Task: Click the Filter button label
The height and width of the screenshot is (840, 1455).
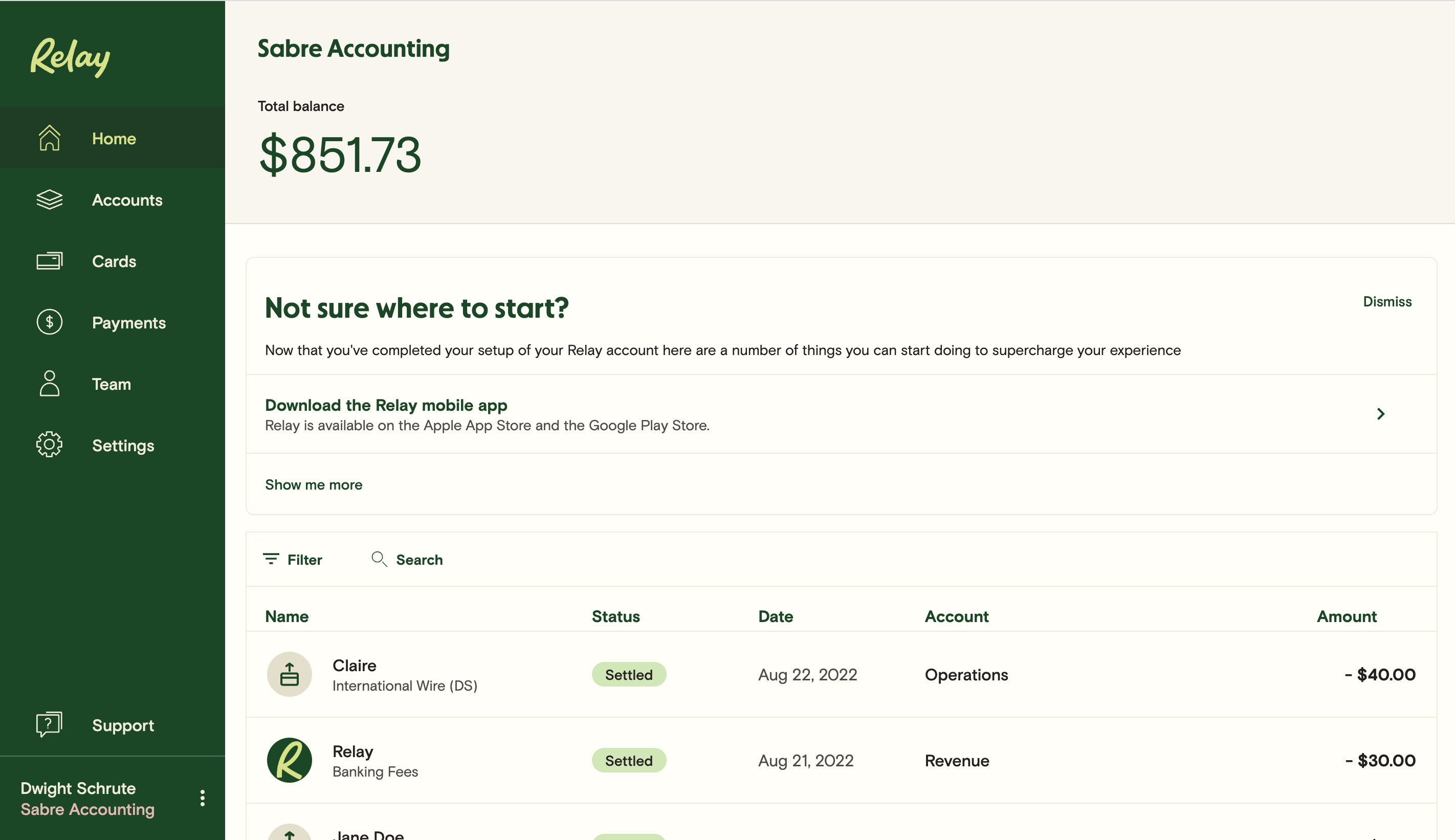Action: click(x=304, y=560)
